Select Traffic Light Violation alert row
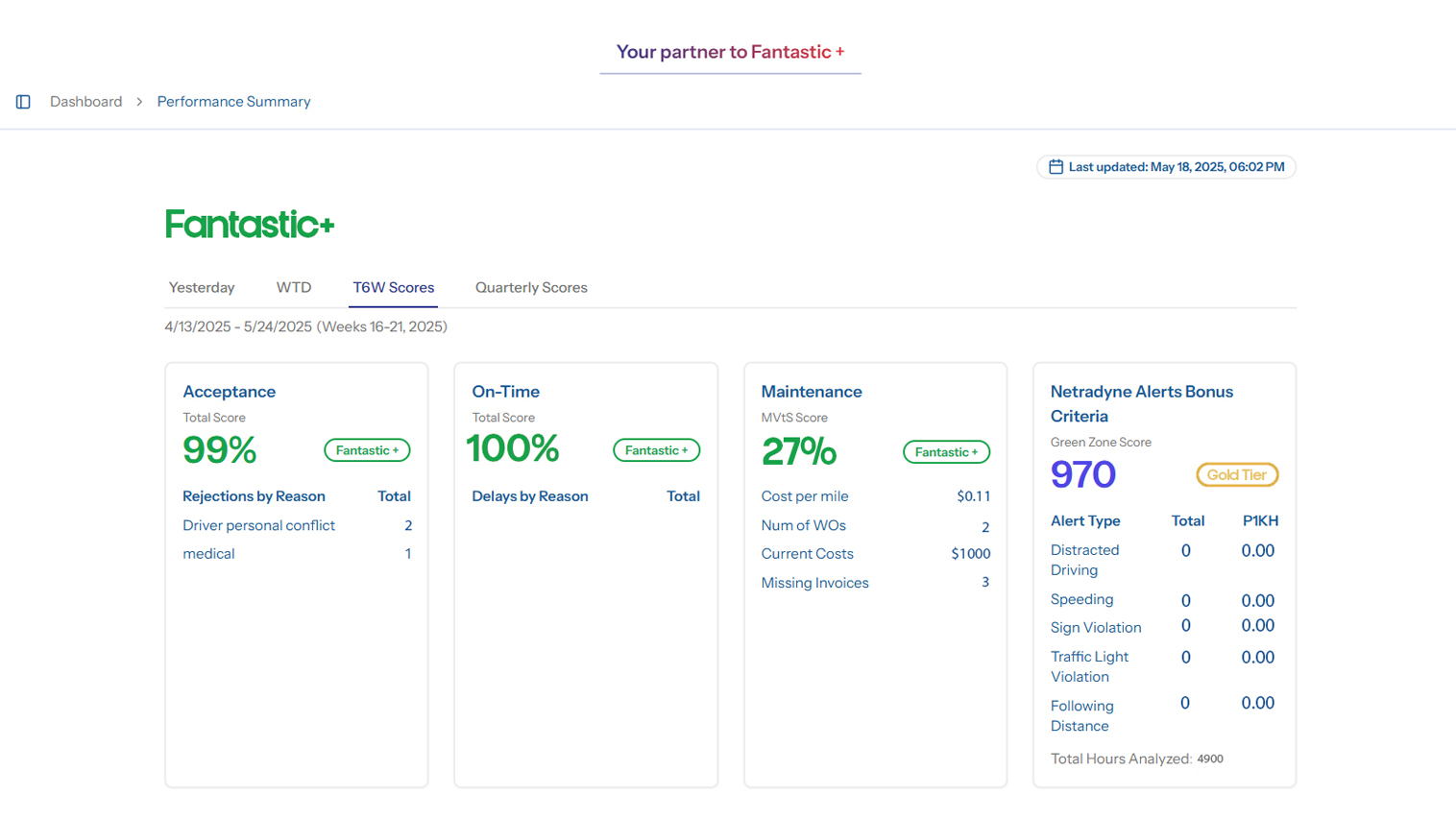This screenshot has height=819, width=1456. 1164,666
